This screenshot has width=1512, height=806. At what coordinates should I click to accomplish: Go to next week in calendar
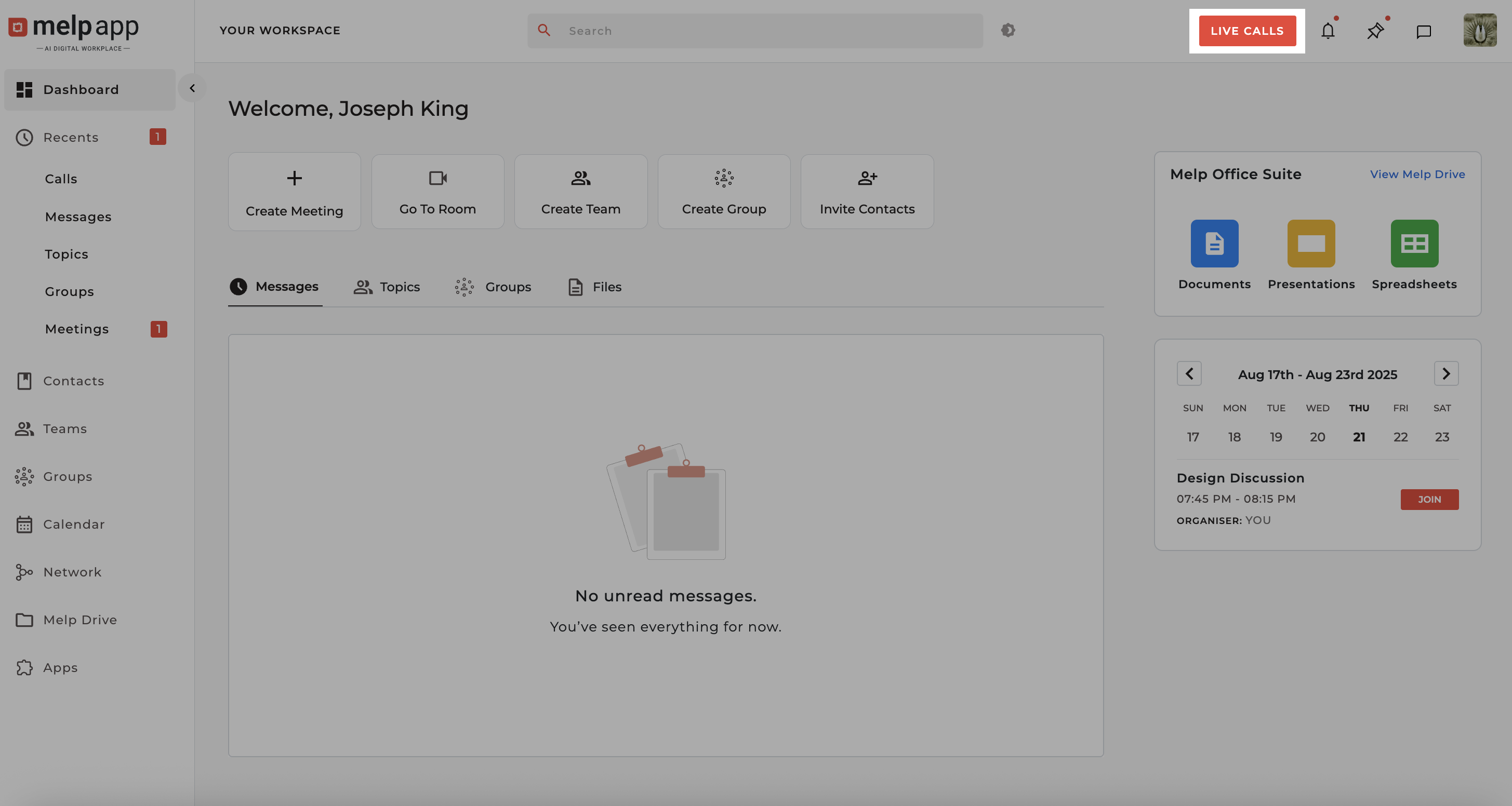pos(1445,374)
